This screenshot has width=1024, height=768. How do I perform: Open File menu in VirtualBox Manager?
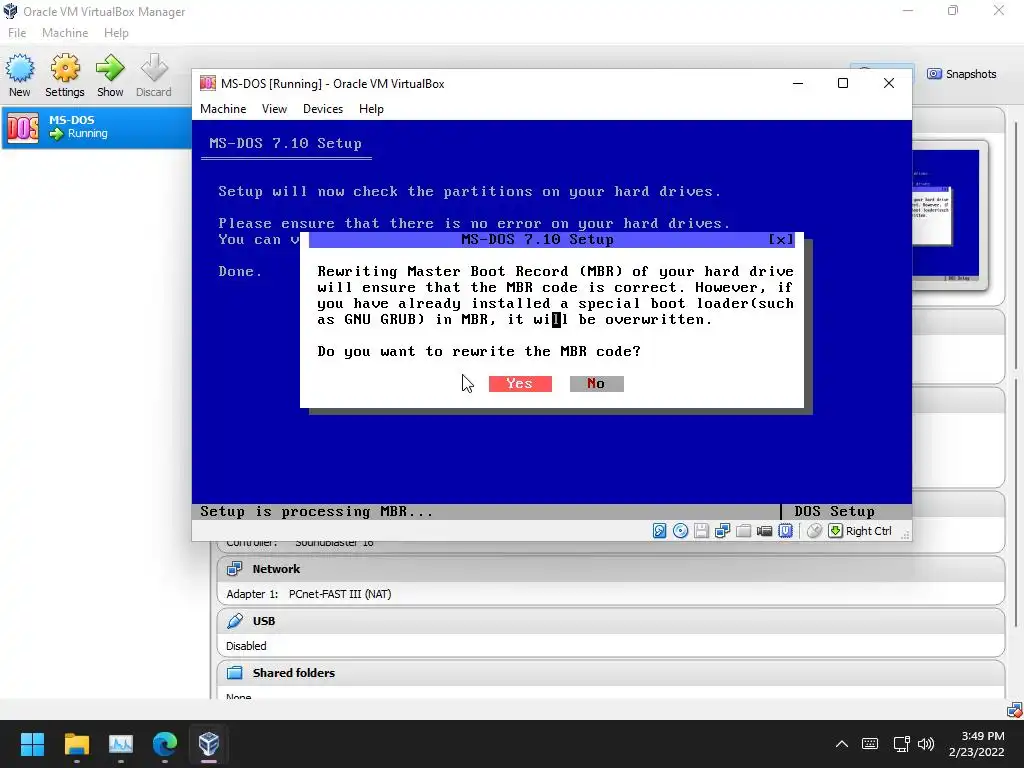[17, 33]
